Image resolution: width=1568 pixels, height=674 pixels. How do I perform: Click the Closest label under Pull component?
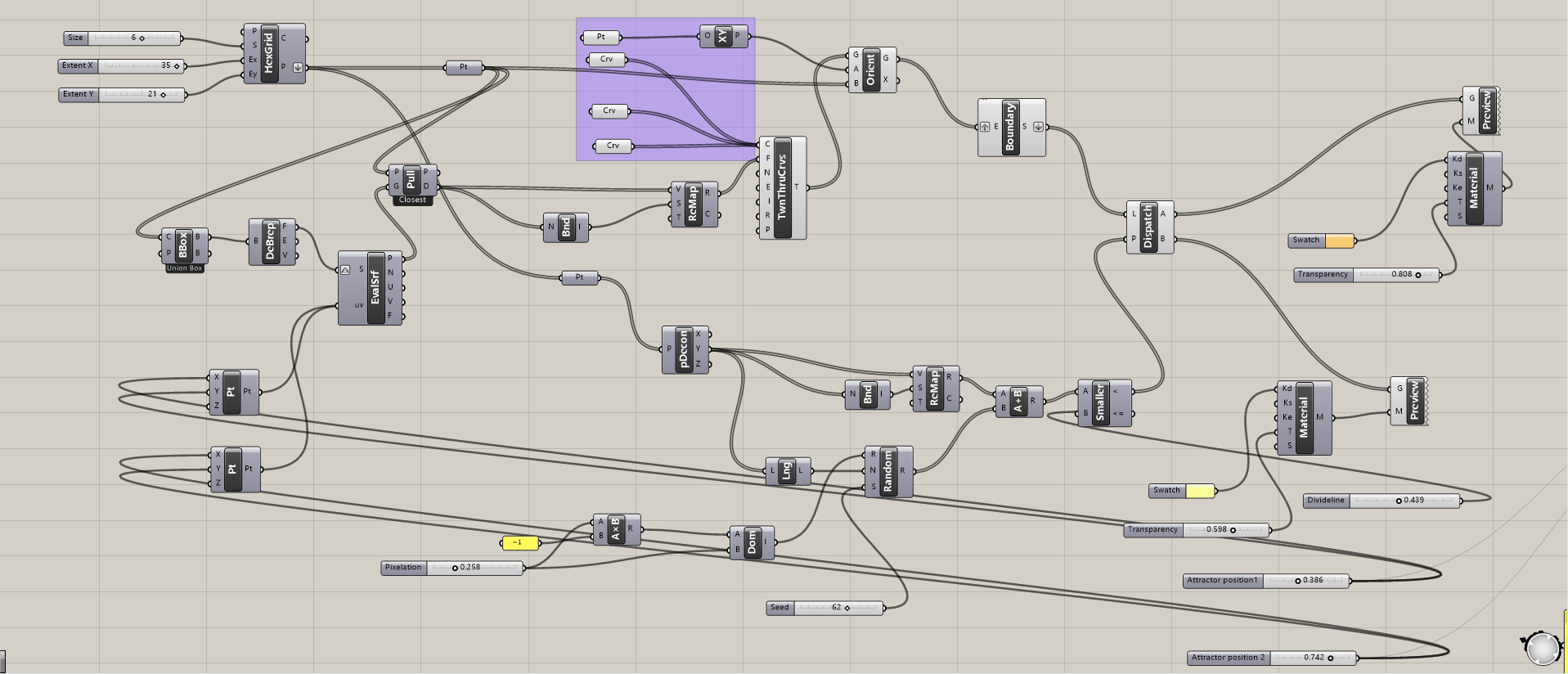click(412, 200)
